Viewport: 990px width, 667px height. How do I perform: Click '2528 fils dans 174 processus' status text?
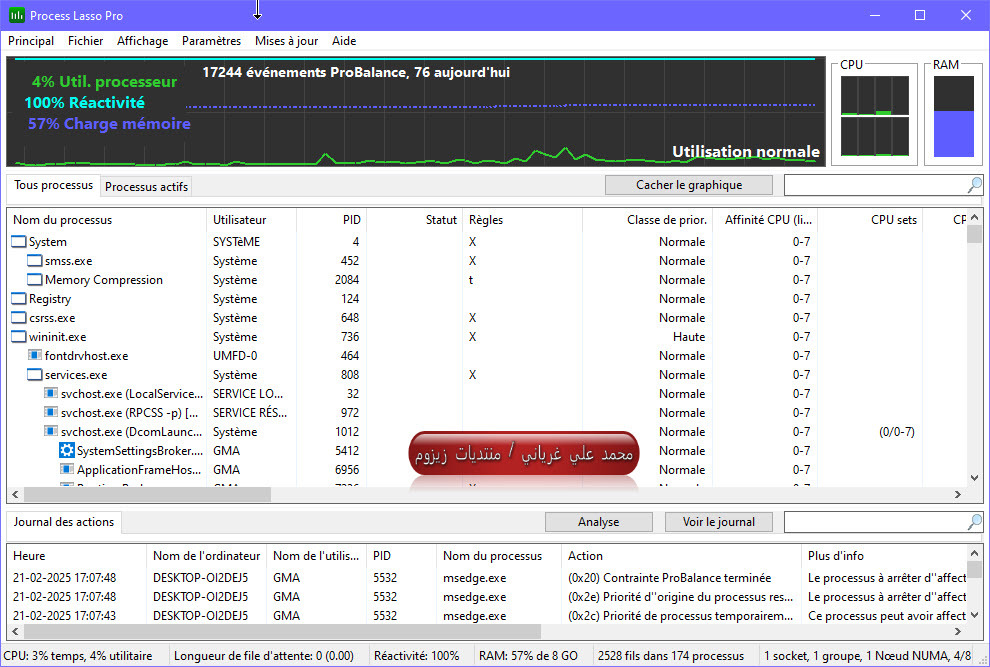coord(671,656)
